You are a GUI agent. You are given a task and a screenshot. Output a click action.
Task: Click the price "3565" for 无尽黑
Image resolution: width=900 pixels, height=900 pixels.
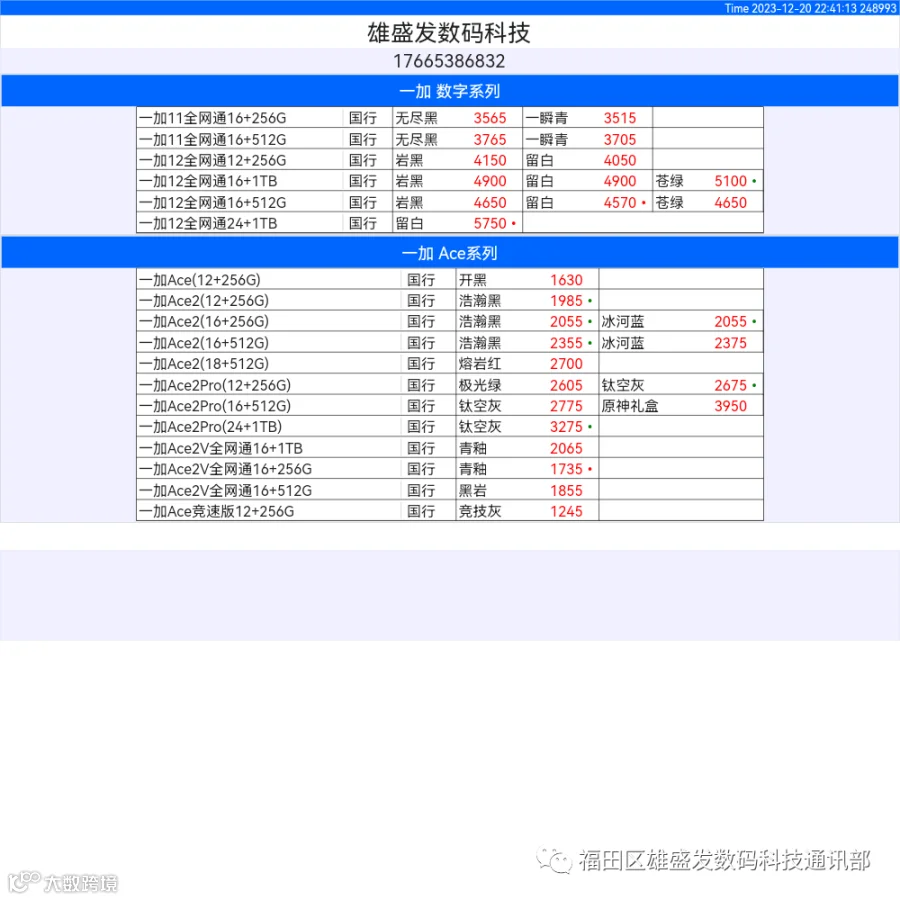490,118
